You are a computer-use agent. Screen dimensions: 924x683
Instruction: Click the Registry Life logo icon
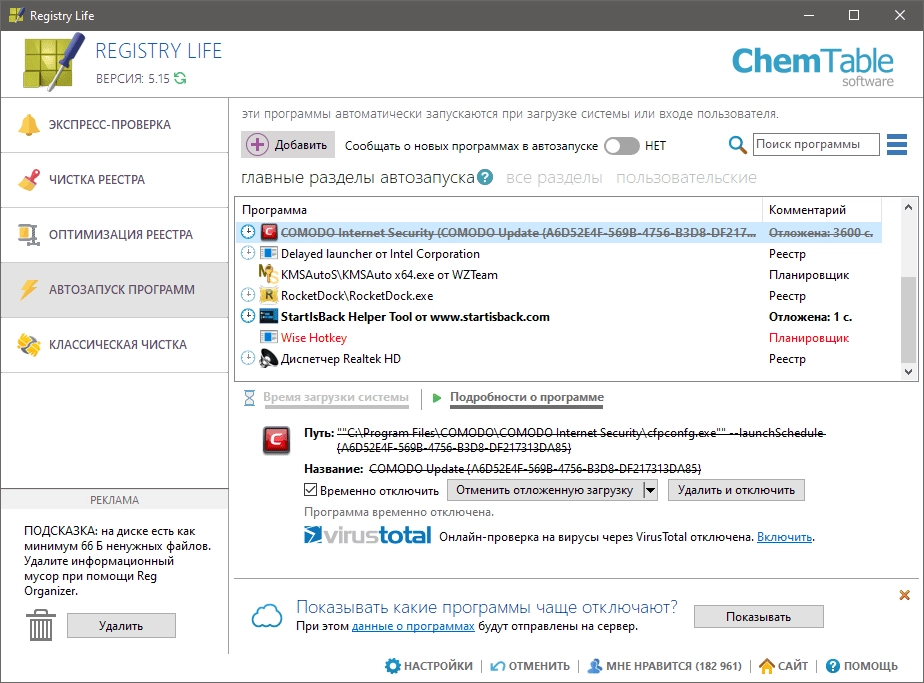[53, 62]
